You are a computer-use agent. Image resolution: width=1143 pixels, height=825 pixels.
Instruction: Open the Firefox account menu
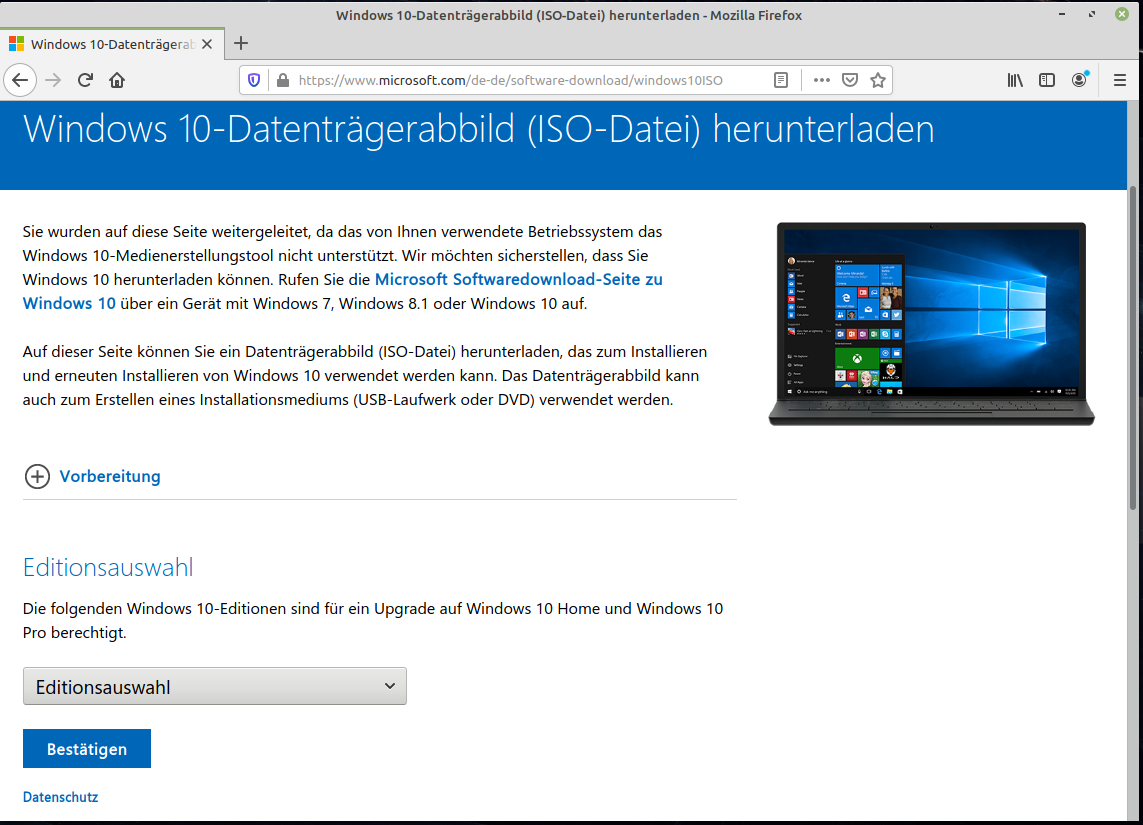point(1080,80)
